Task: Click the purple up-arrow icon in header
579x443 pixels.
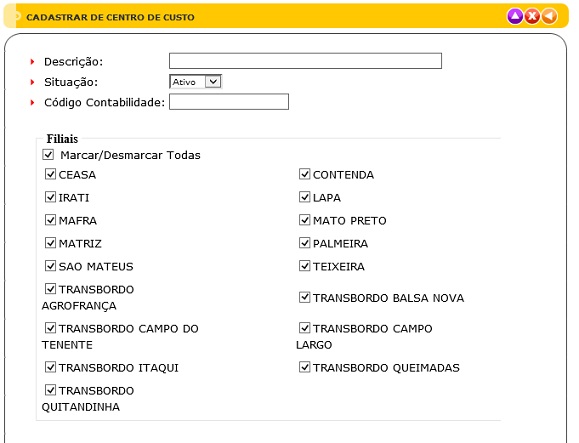Action: 515,17
